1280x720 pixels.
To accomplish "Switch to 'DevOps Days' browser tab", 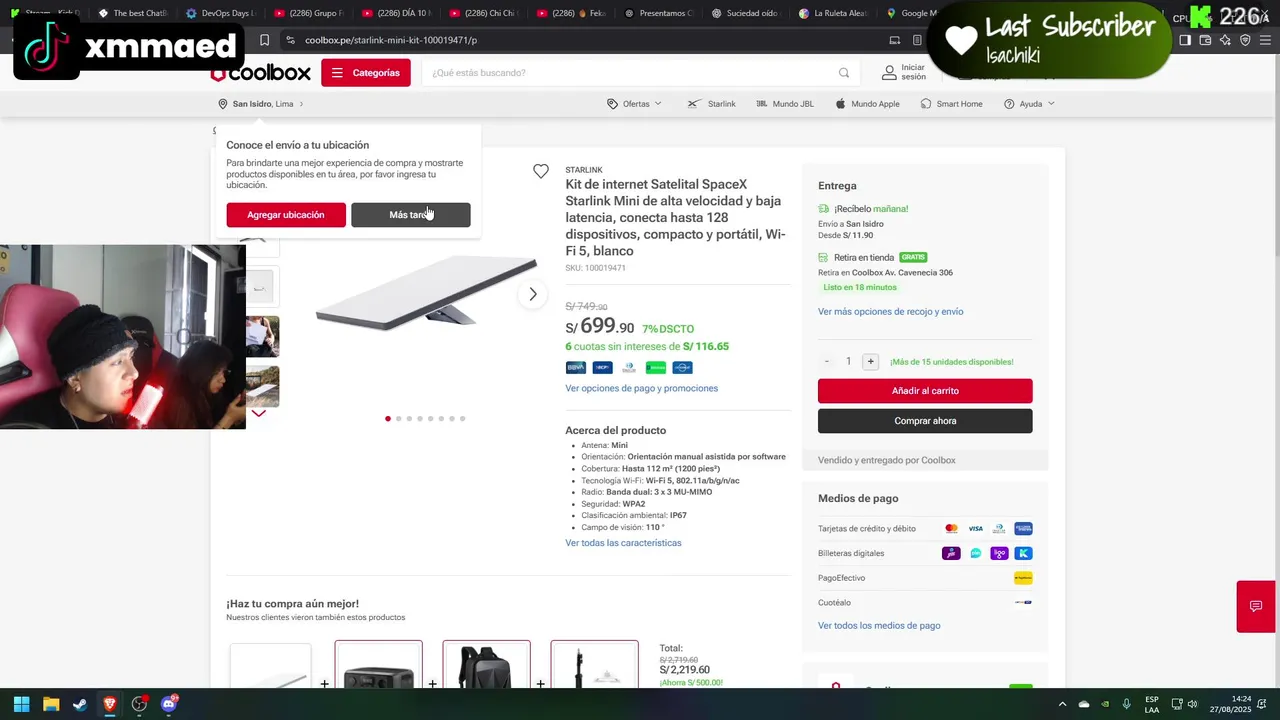I will pos(221,13).
